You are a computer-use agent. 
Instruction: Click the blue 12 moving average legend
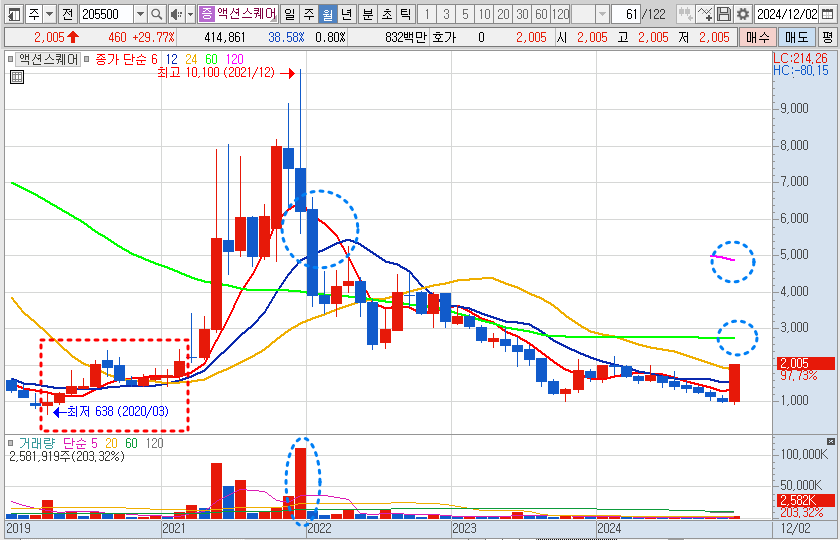point(171,59)
